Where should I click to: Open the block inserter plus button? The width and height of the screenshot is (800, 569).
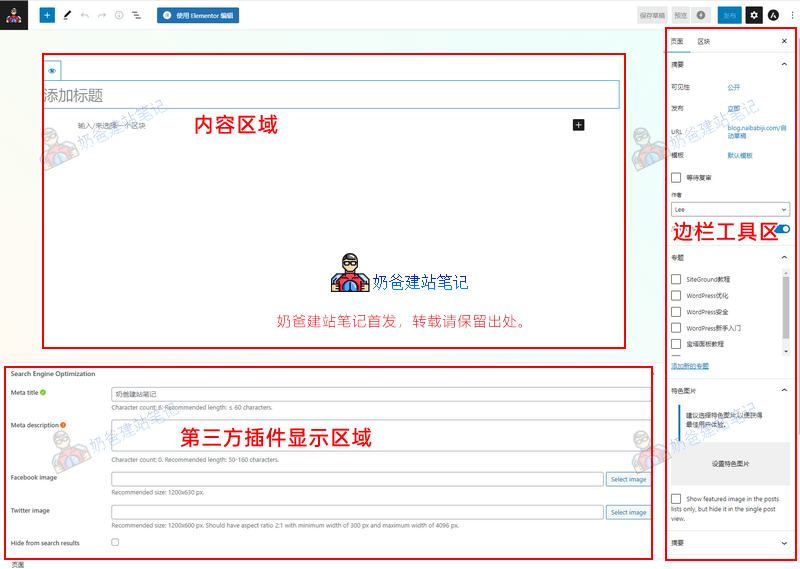point(47,15)
